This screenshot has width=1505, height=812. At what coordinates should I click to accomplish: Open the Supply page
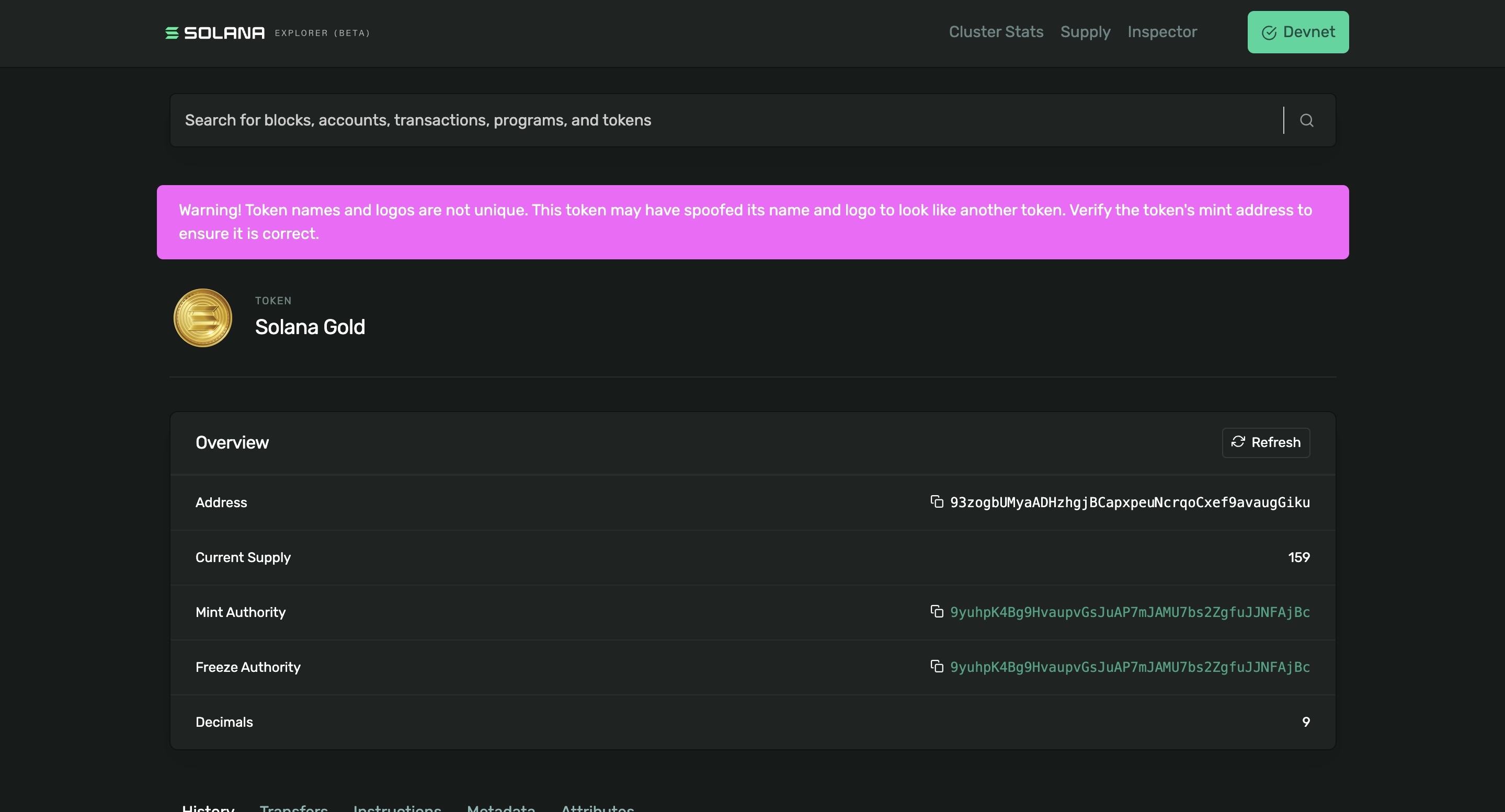click(x=1085, y=32)
